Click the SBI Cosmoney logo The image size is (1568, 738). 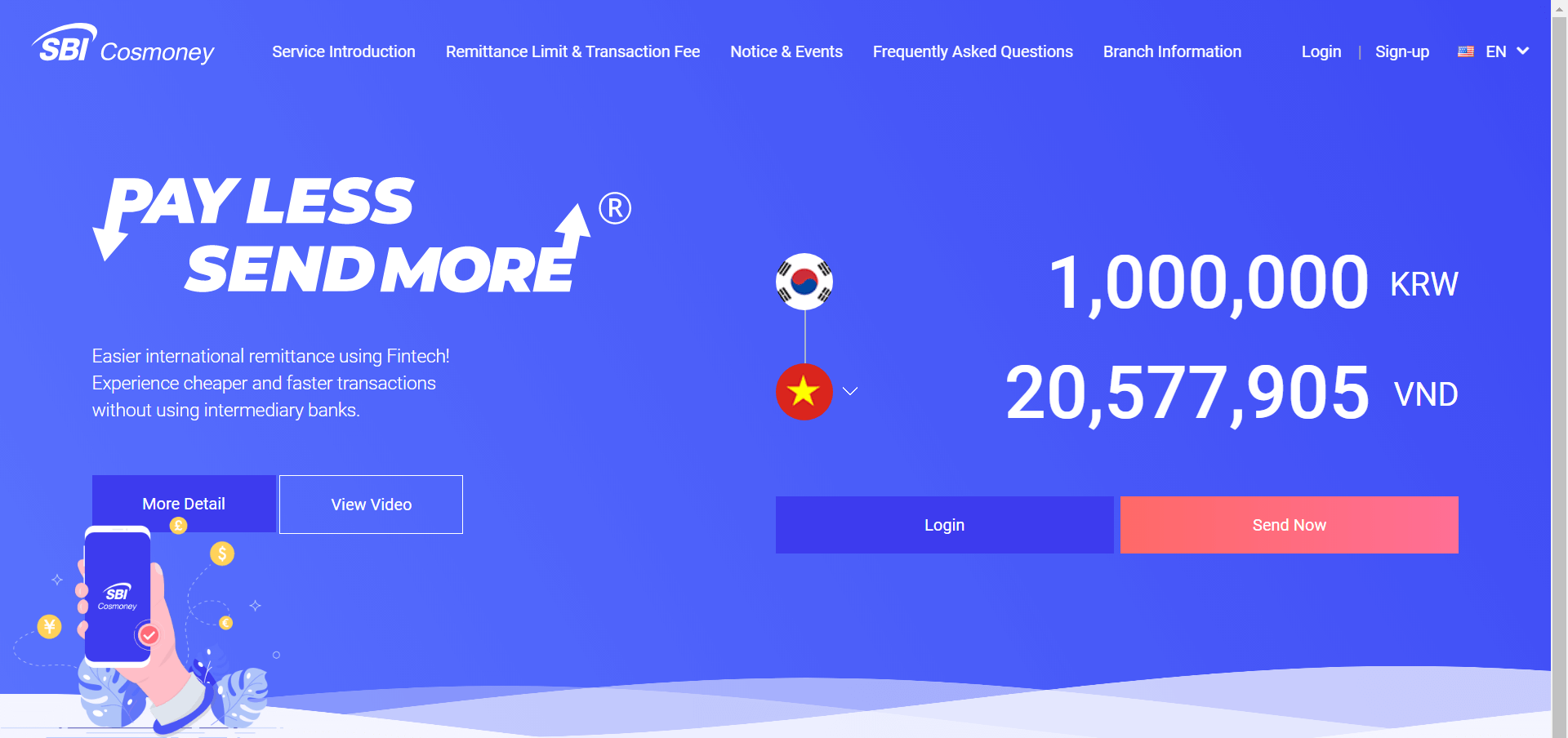click(121, 49)
